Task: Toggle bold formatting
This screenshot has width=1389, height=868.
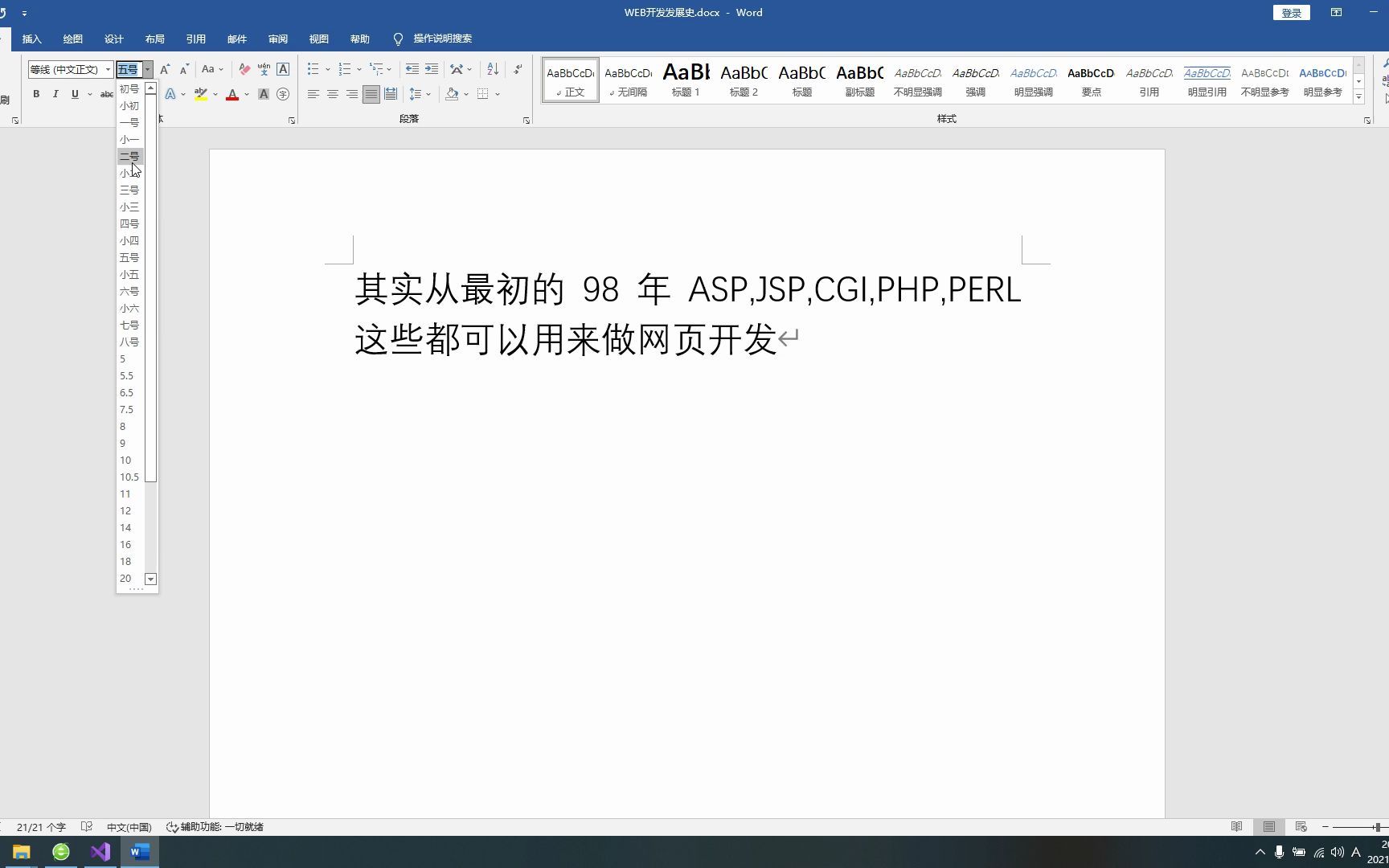Action: pos(36,94)
